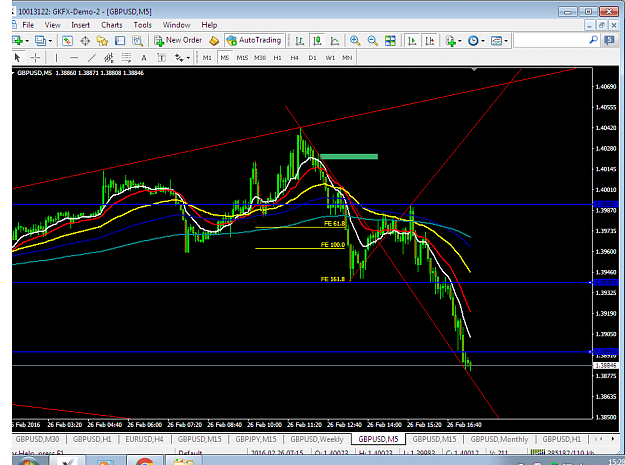
Task: Switch to EURUSD,H4 chart tab
Action: 144,439
